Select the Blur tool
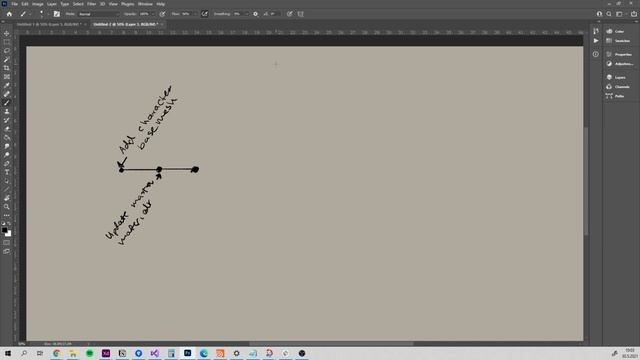The image size is (640, 360). (7, 146)
